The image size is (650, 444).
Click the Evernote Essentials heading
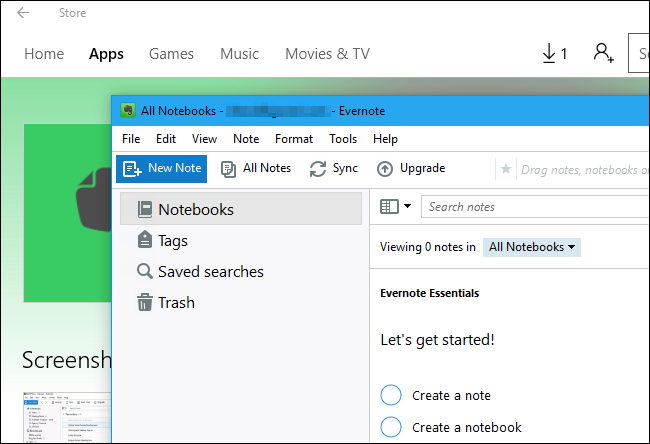[429, 293]
